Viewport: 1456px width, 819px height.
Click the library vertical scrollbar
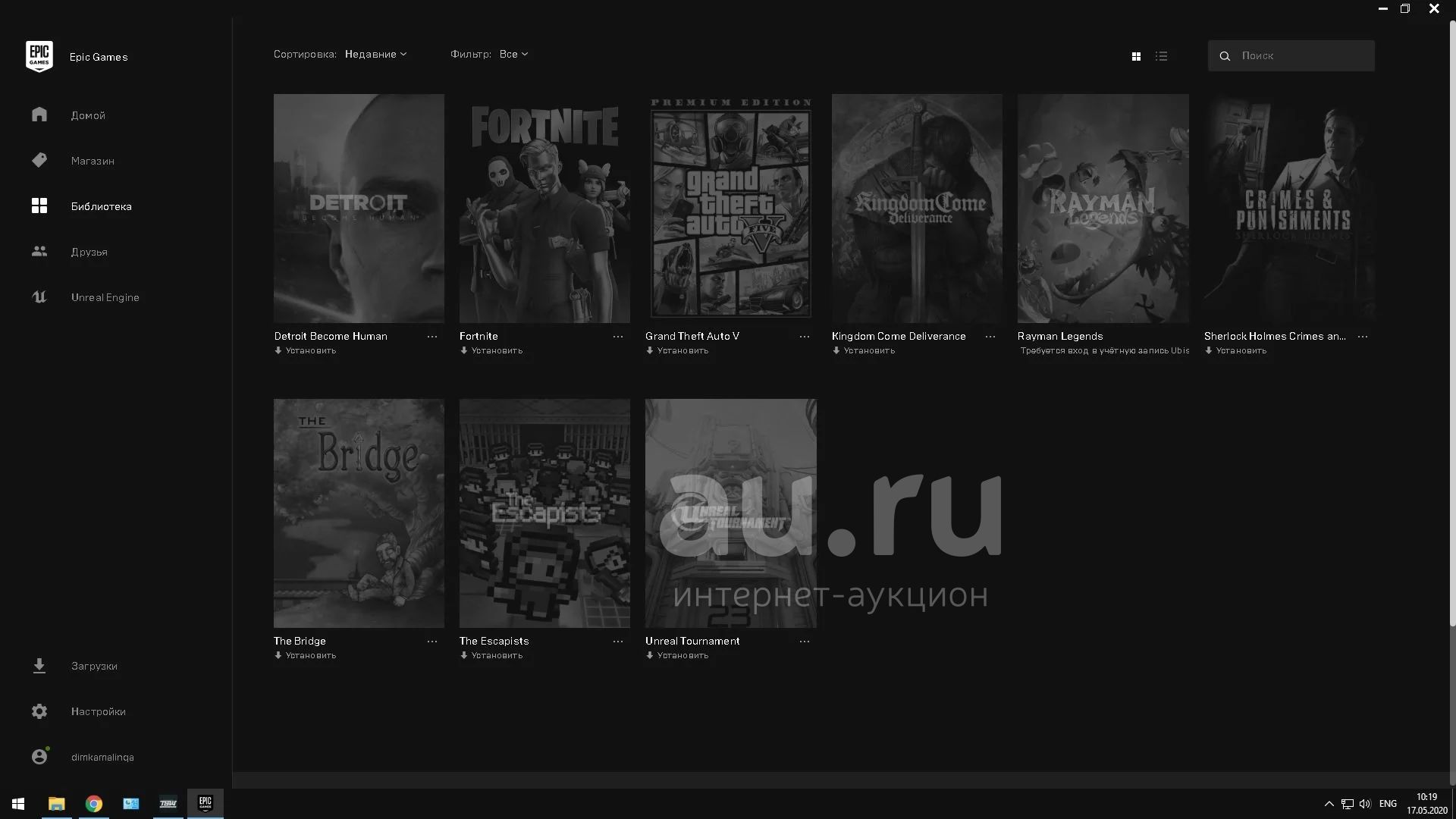pyautogui.click(x=1452, y=323)
